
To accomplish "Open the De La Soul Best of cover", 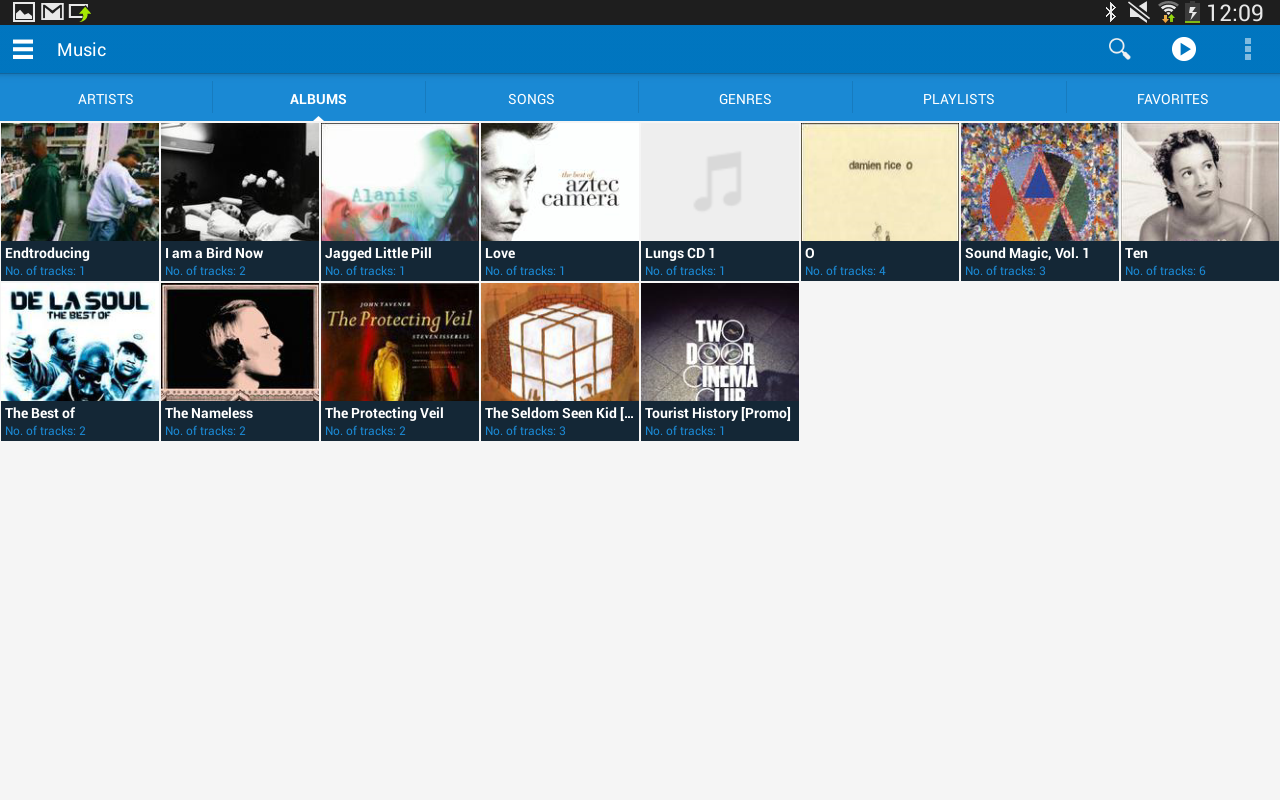I will tap(80, 342).
